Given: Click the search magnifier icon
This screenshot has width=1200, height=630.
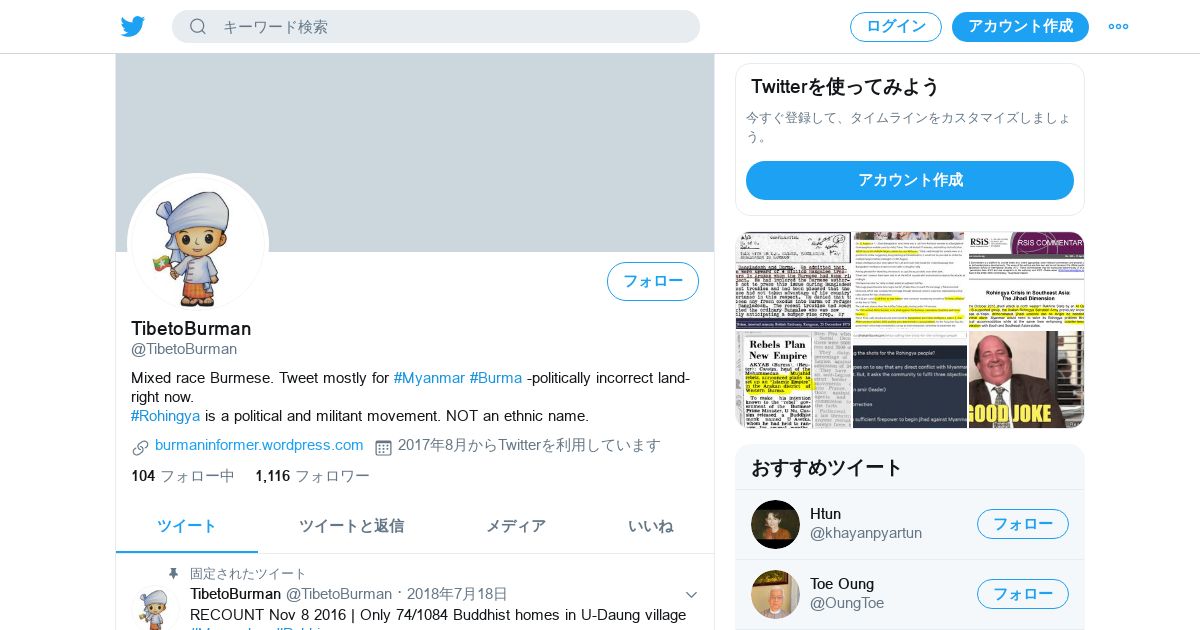Looking at the screenshot, I should (198, 26).
